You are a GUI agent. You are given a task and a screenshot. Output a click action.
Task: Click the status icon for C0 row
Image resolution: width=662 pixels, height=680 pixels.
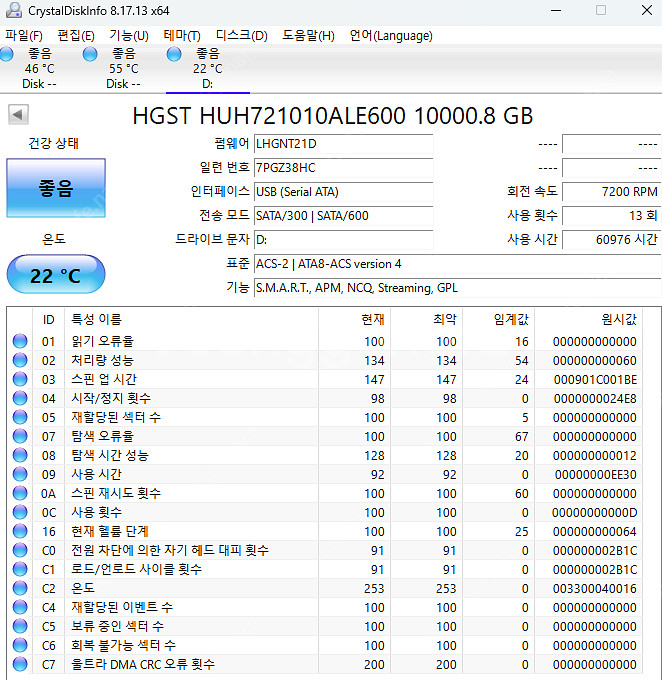pos(20,550)
